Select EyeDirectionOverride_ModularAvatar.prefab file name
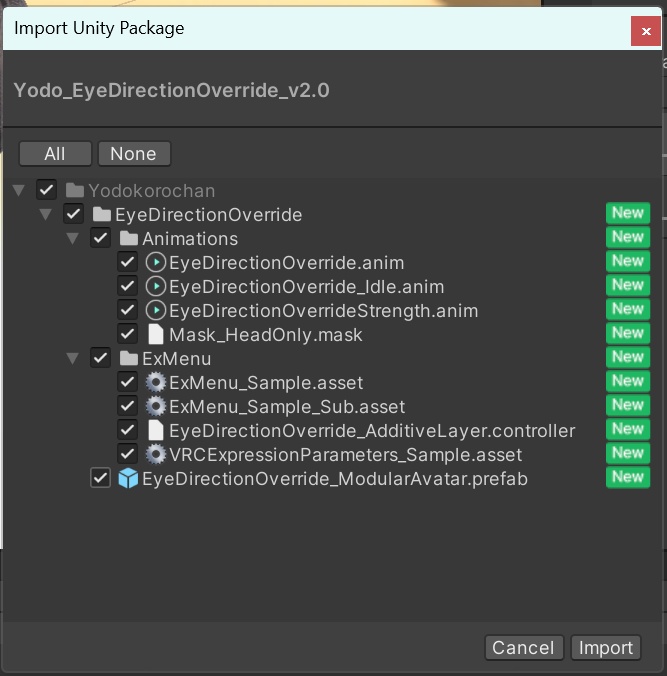 pyautogui.click(x=335, y=479)
